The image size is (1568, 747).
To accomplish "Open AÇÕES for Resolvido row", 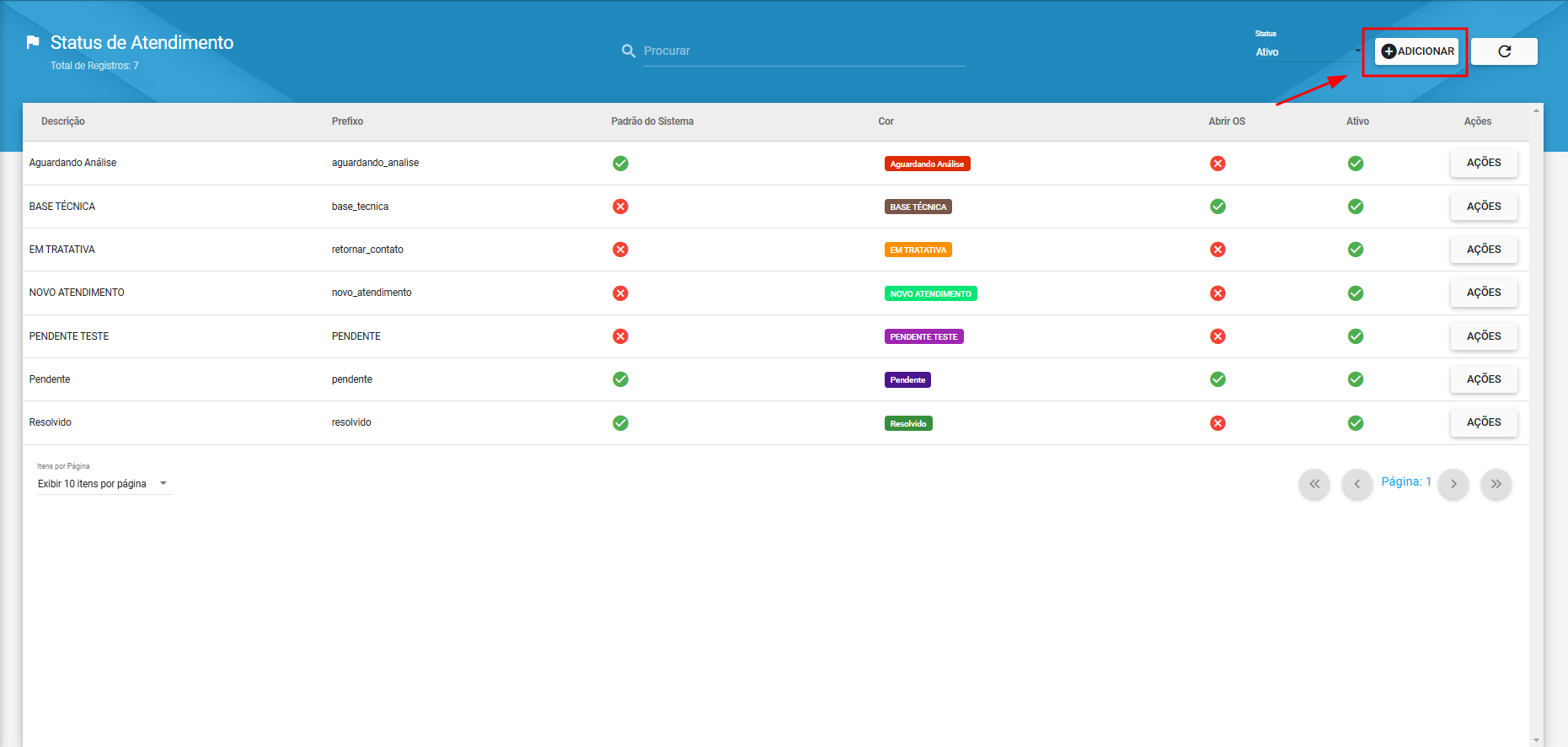I will (1484, 422).
